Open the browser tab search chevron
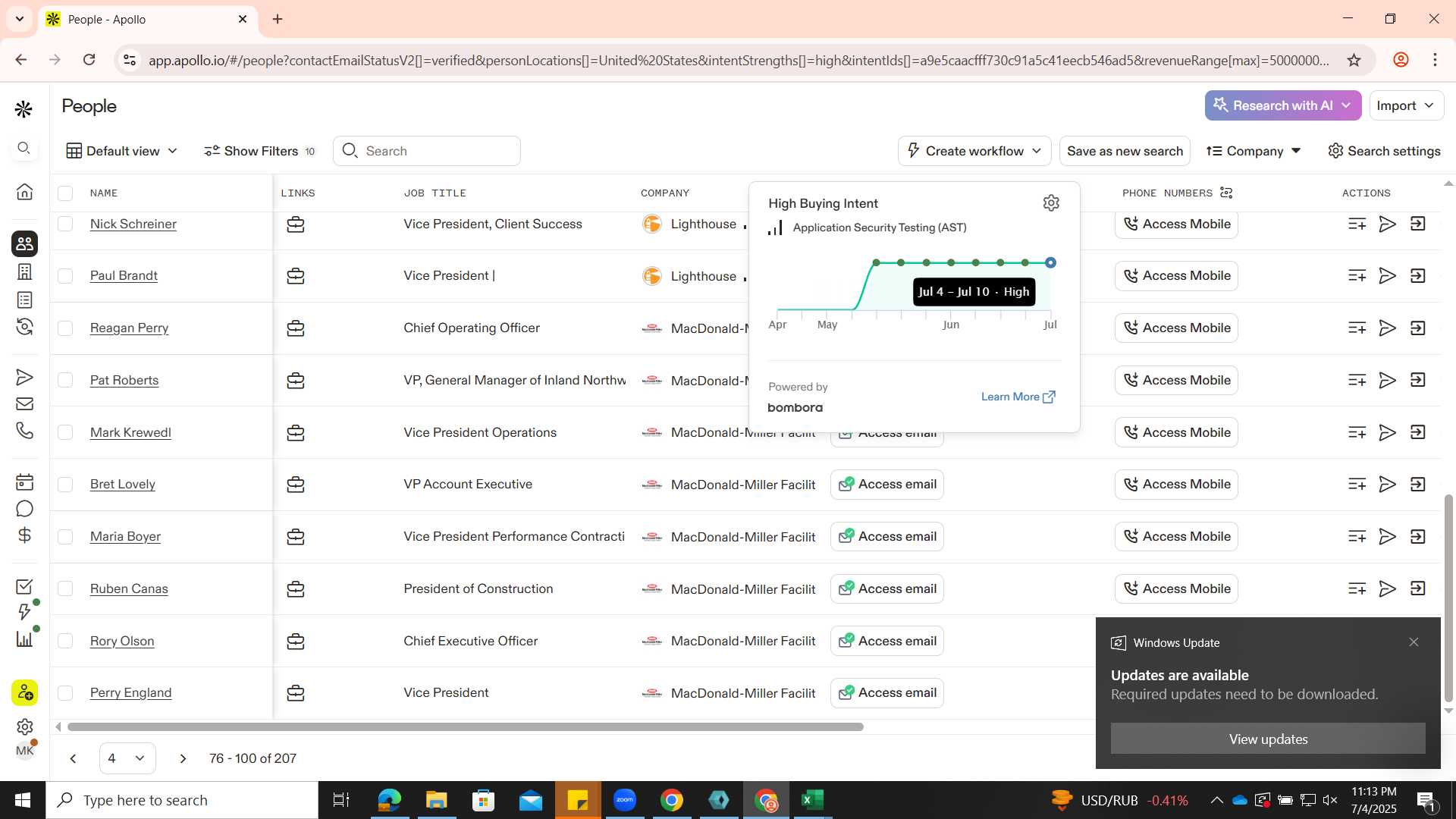Viewport: 1456px width, 819px height. [x=20, y=19]
